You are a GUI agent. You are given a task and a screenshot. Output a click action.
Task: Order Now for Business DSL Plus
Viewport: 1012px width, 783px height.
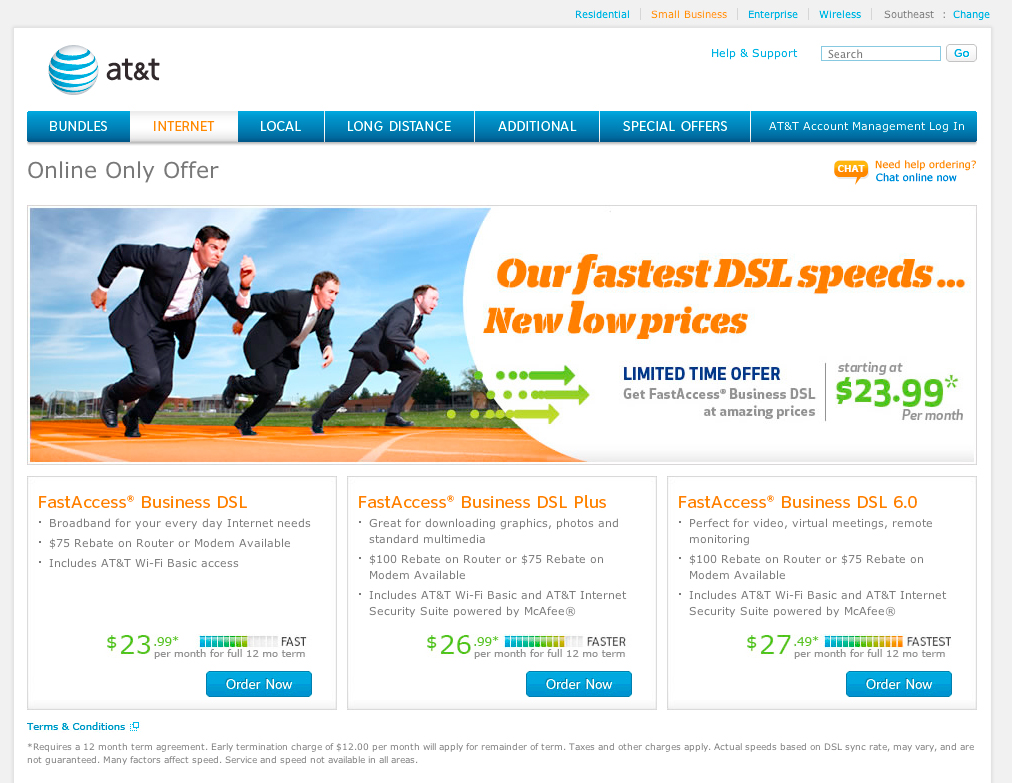click(x=579, y=684)
